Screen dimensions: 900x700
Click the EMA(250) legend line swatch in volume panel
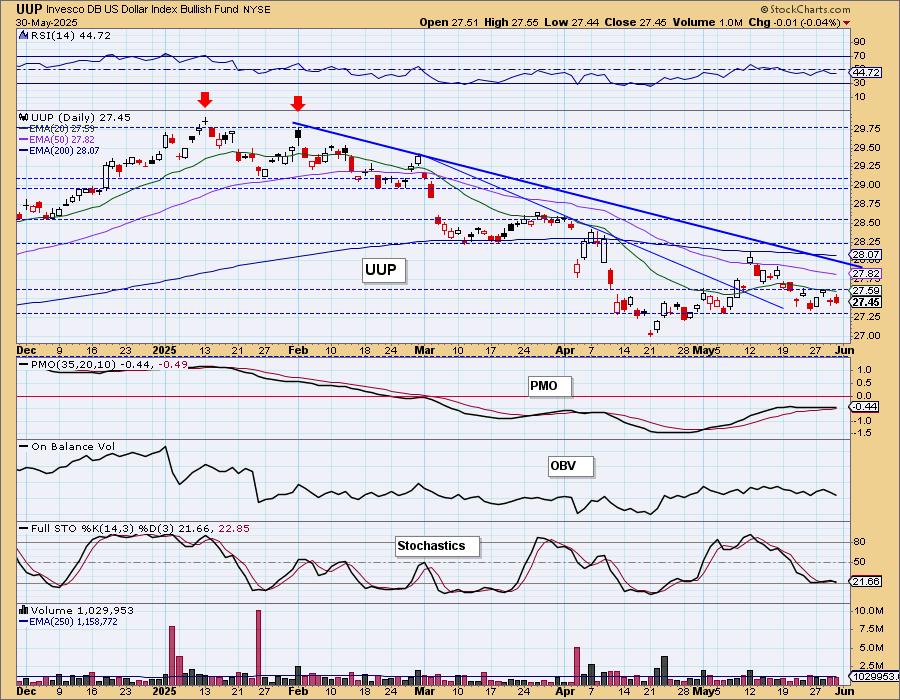tap(24, 621)
